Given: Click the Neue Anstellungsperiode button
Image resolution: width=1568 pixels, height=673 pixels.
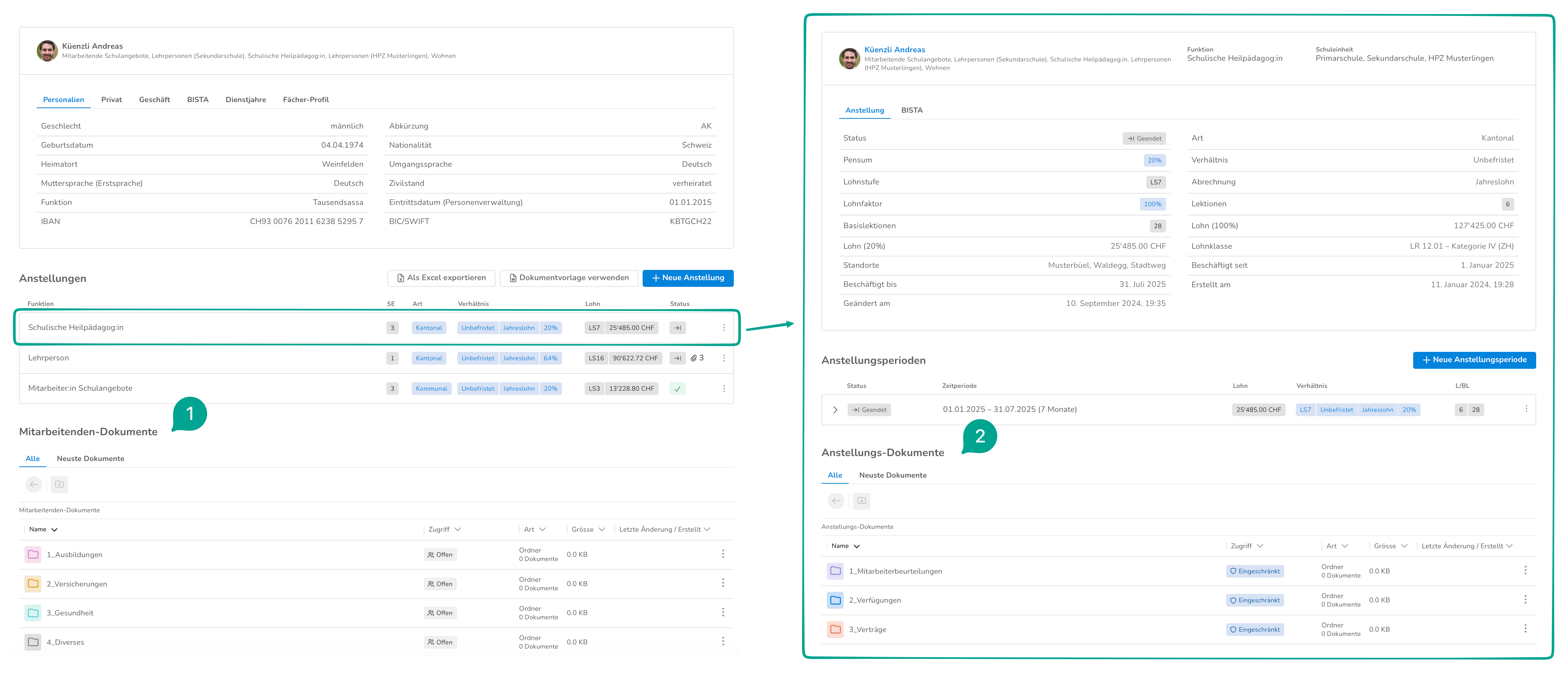Looking at the screenshot, I should [x=1474, y=360].
